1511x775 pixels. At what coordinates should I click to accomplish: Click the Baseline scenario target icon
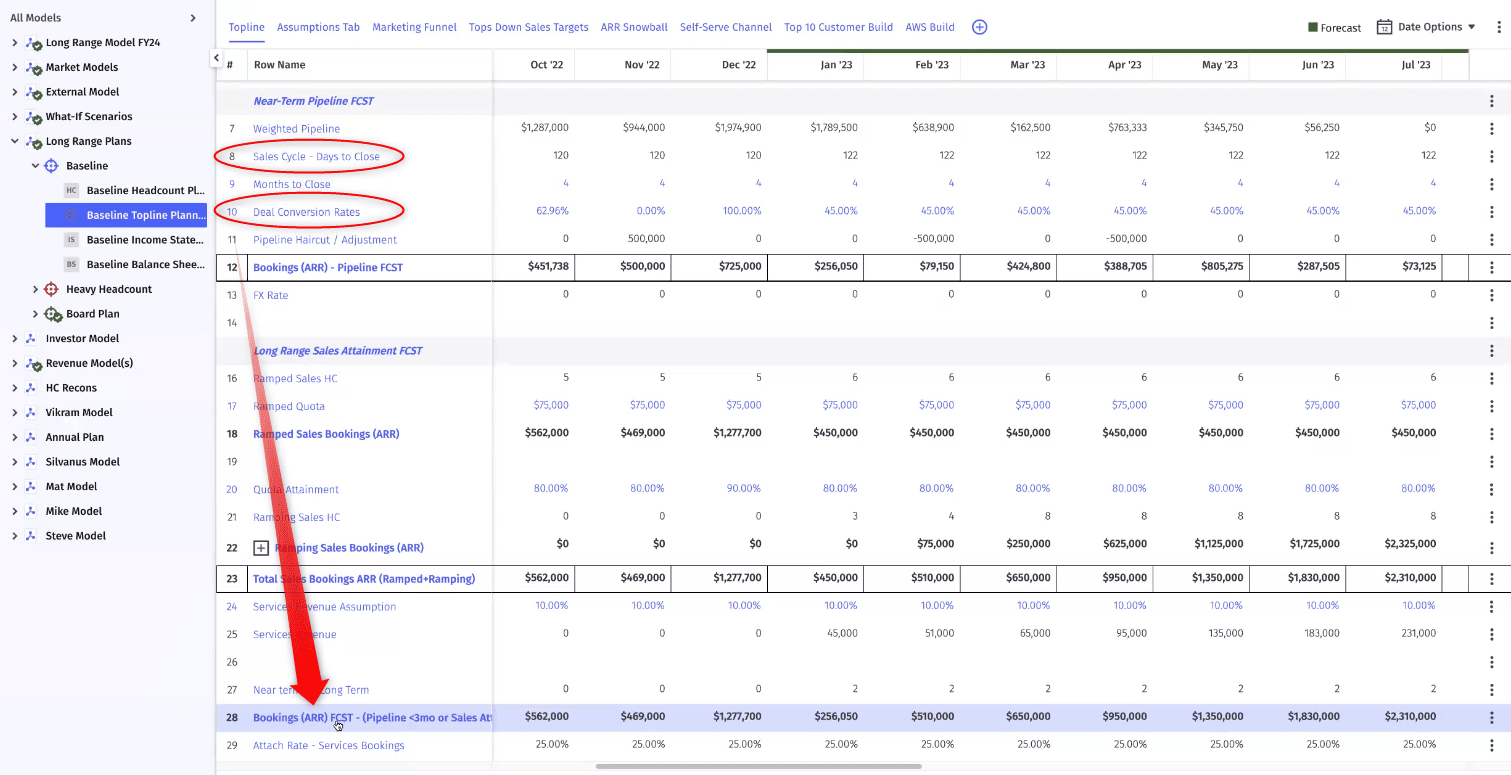(52, 166)
